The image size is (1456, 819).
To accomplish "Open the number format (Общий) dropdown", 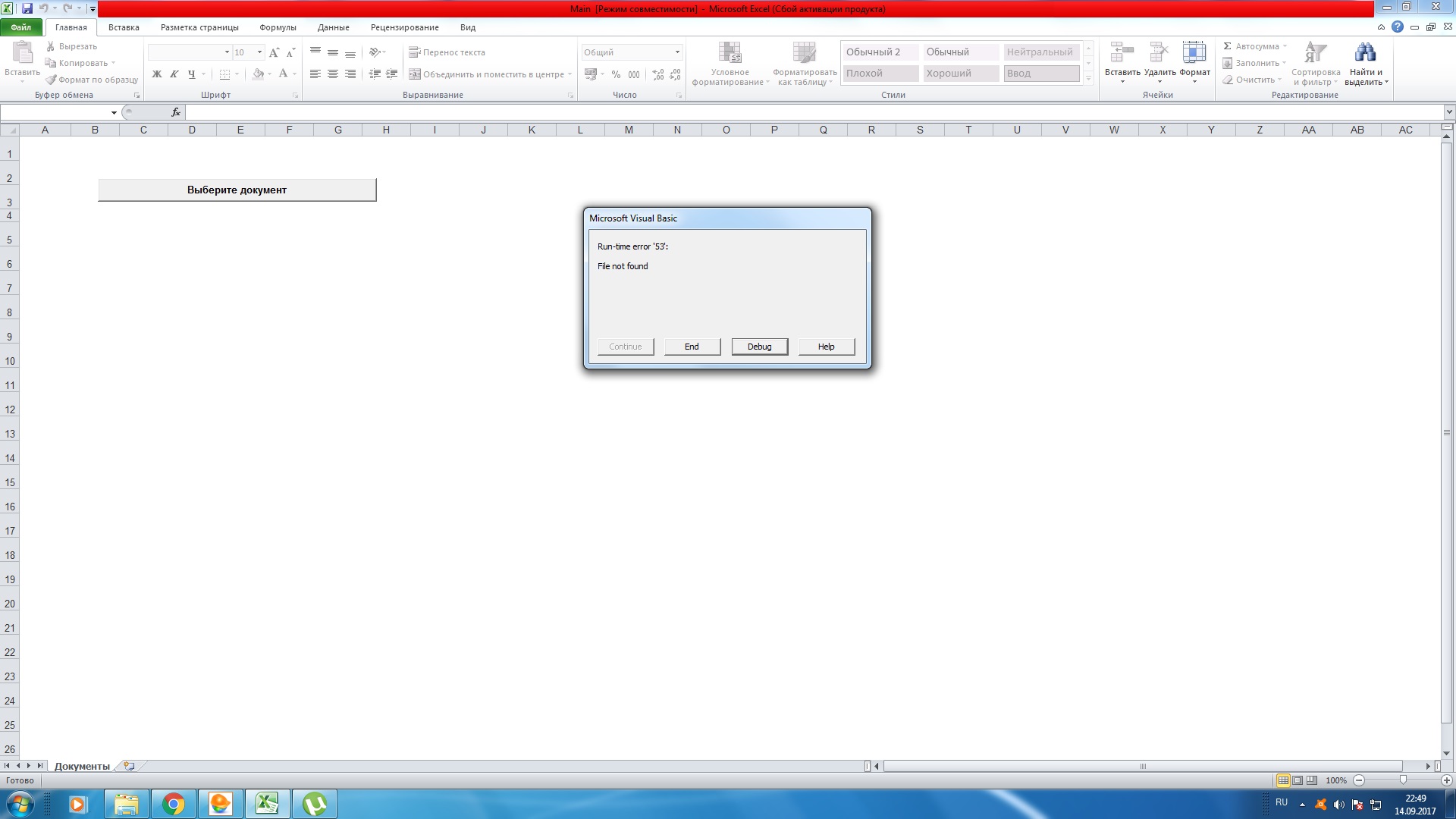I will click(x=677, y=52).
